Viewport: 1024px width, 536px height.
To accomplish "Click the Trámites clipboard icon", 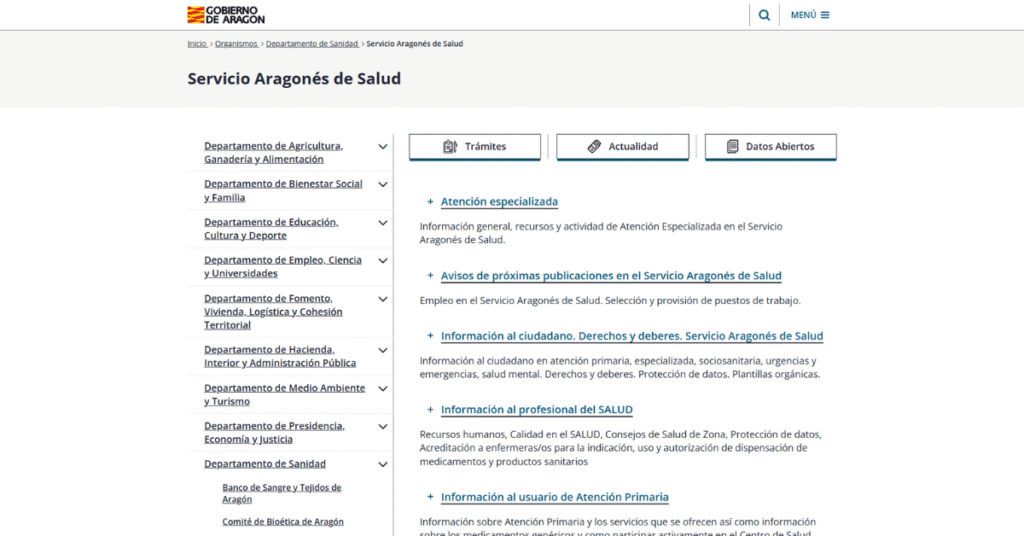I will point(450,147).
